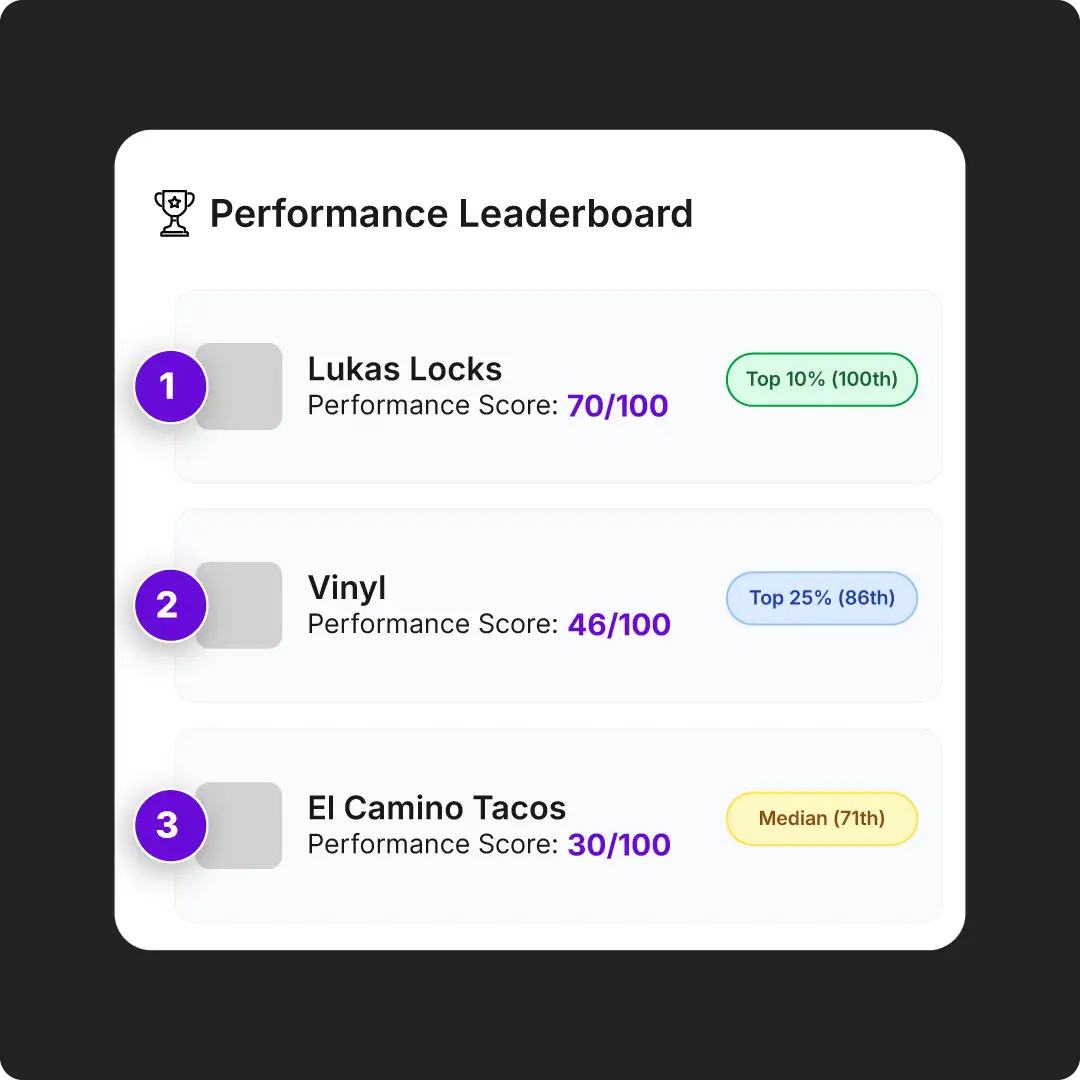Click the trophy icon beside Performance Leaderboard
Image resolution: width=1080 pixels, height=1080 pixels.
pyautogui.click(x=174, y=214)
